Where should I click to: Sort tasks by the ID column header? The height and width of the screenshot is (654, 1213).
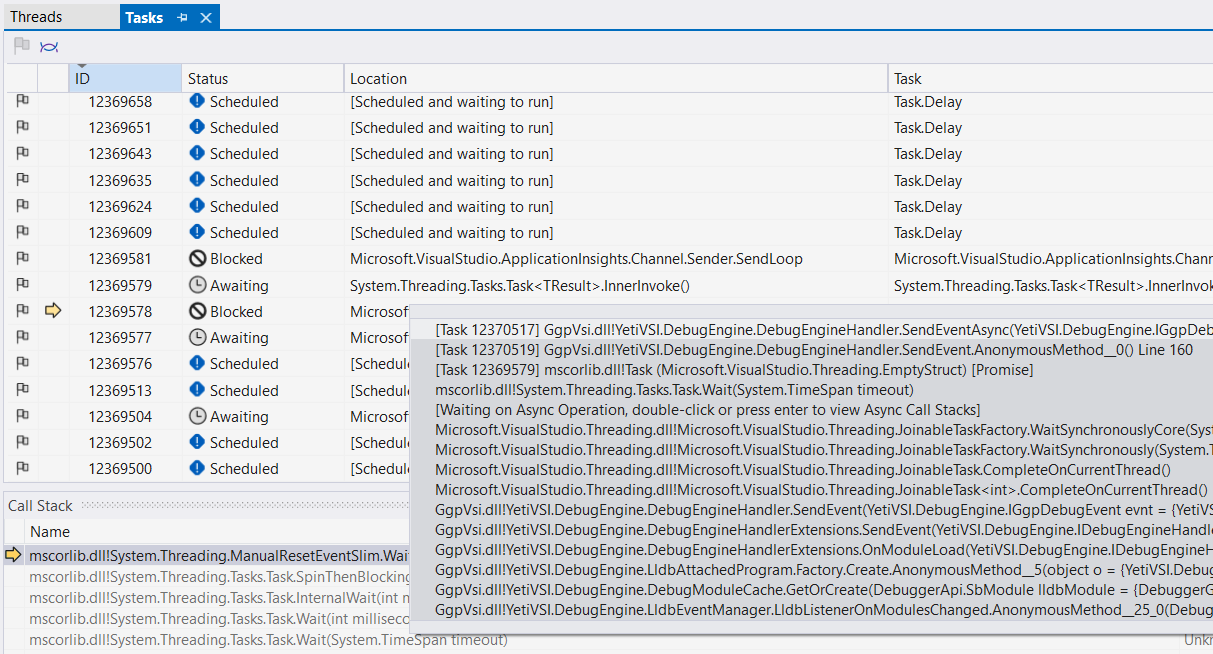[124, 78]
